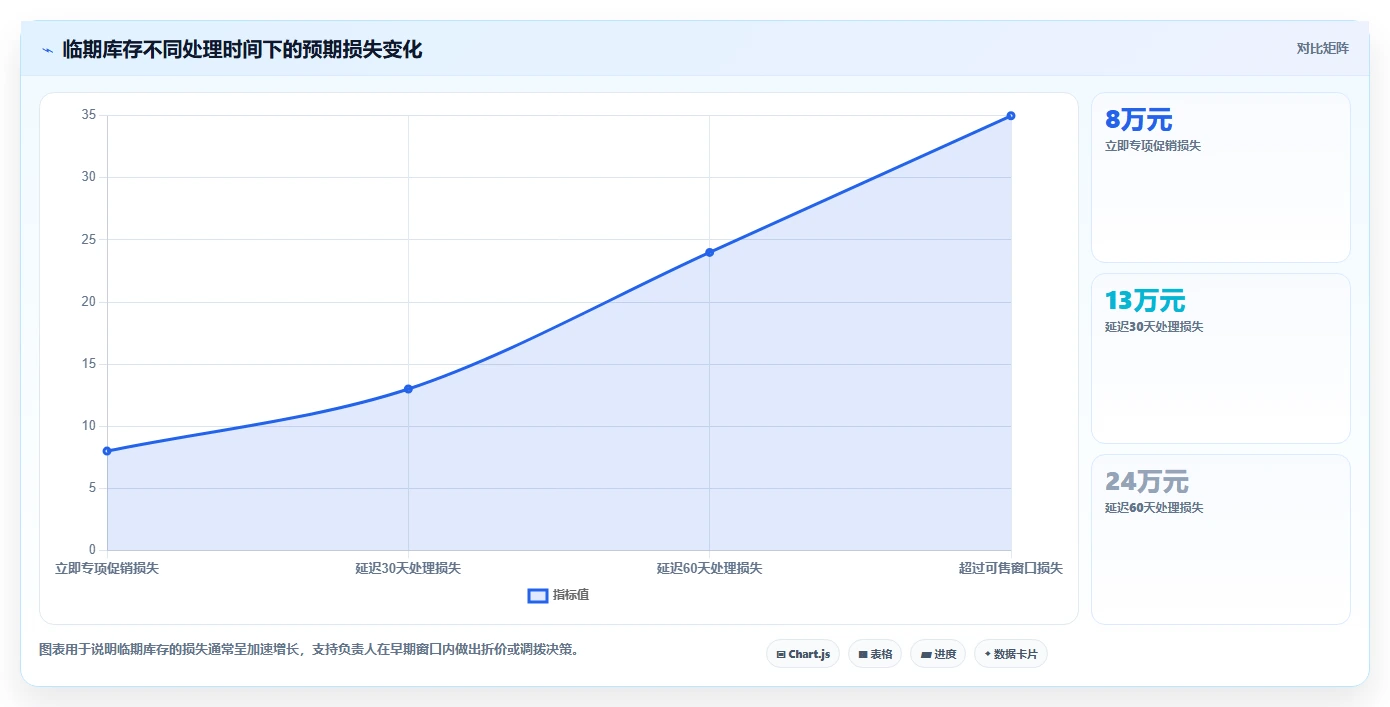
Task: Click the y-axis value 35
Action: 89,115
